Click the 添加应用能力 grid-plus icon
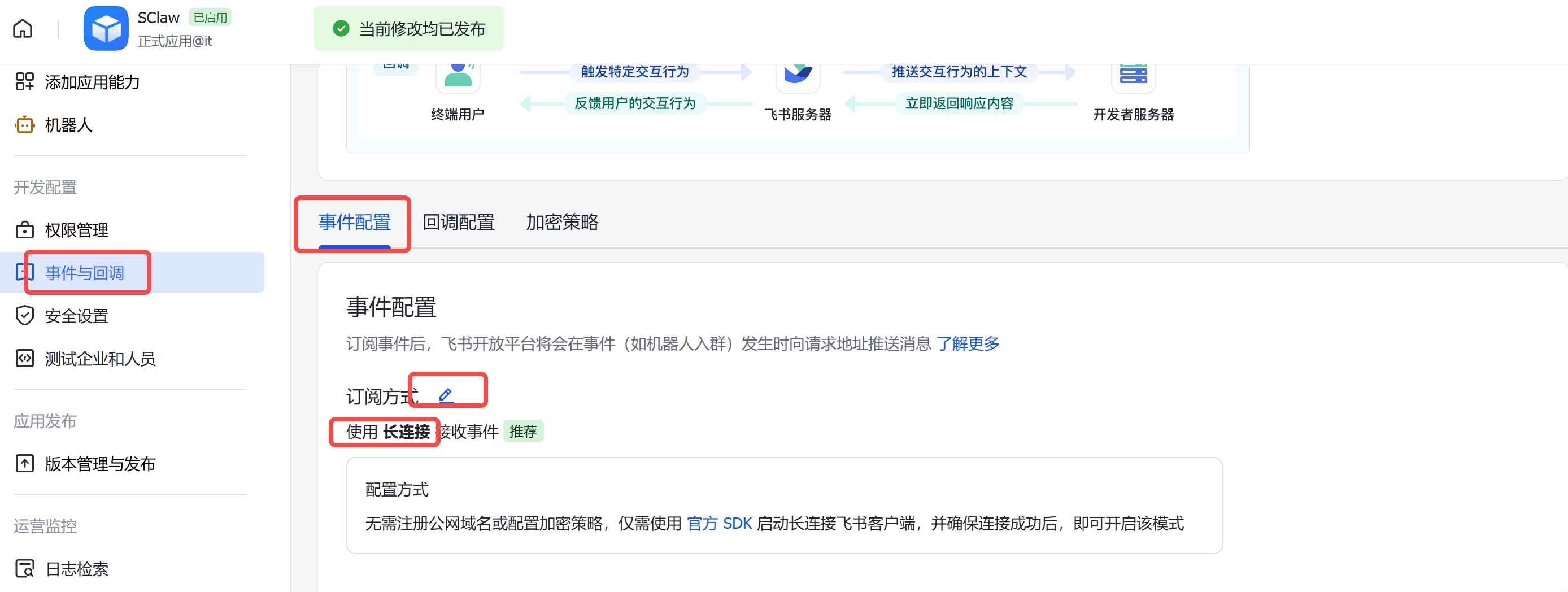Screen dimensions: 1568x592 (x=24, y=81)
